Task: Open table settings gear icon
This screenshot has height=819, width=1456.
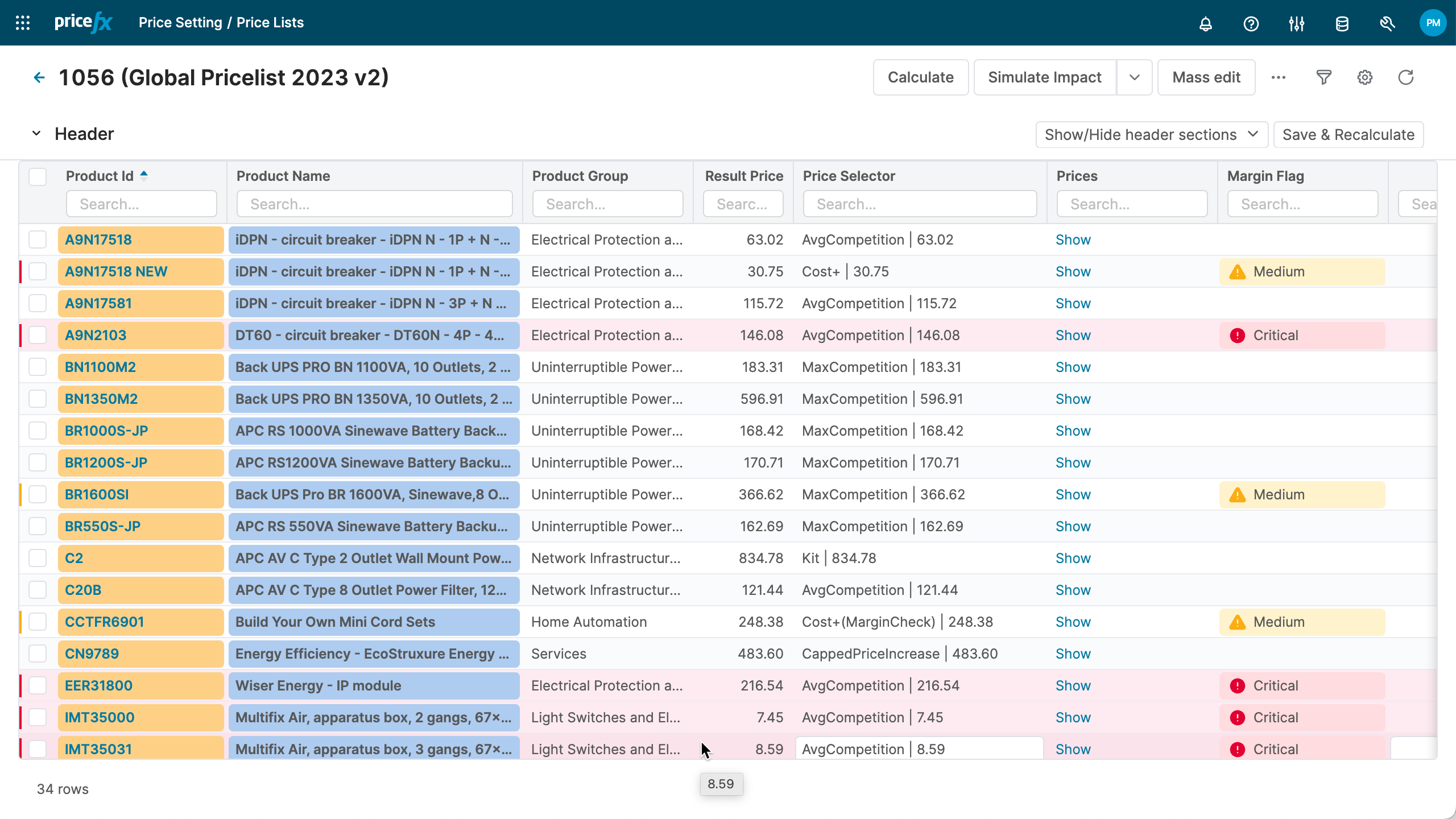Action: pyautogui.click(x=1364, y=77)
